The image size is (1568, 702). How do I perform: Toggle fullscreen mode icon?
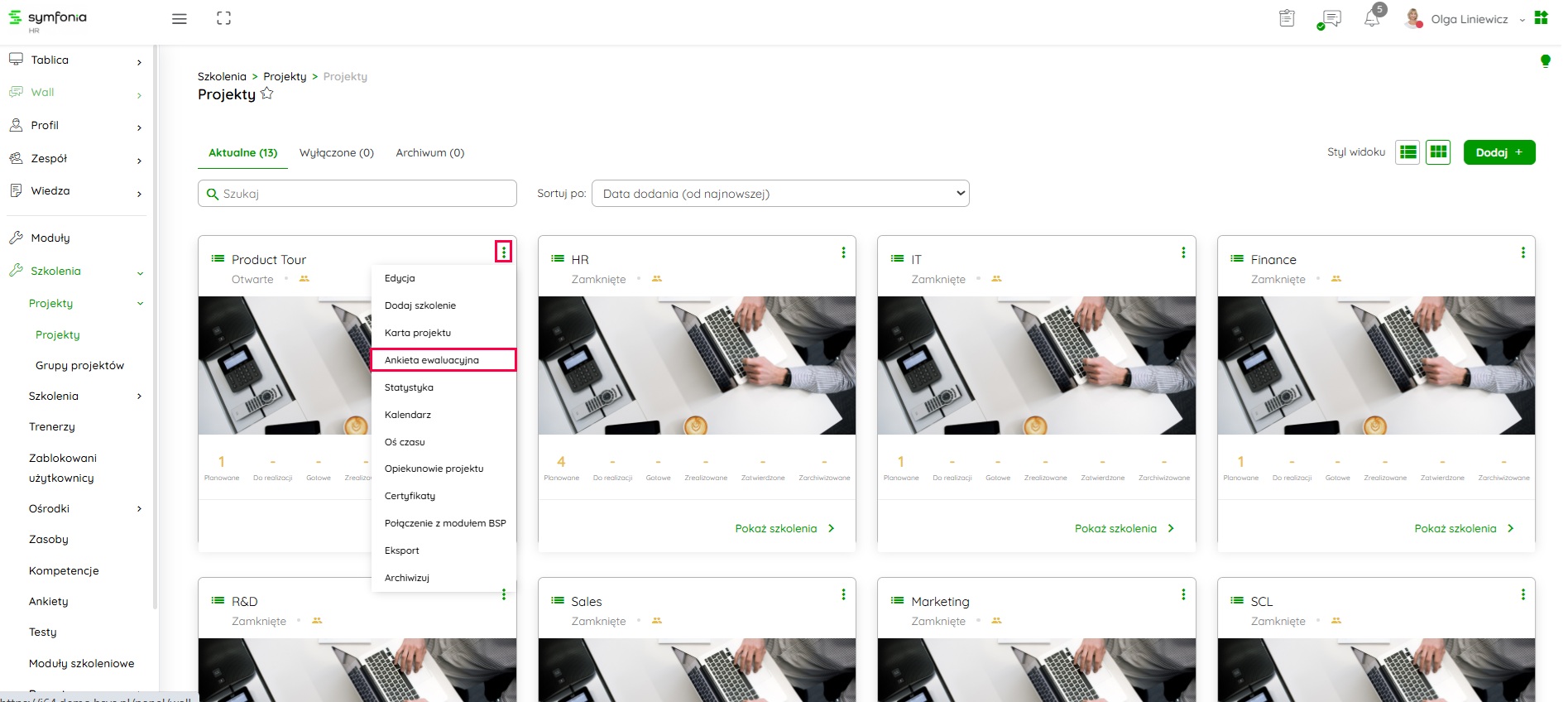click(223, 18)
